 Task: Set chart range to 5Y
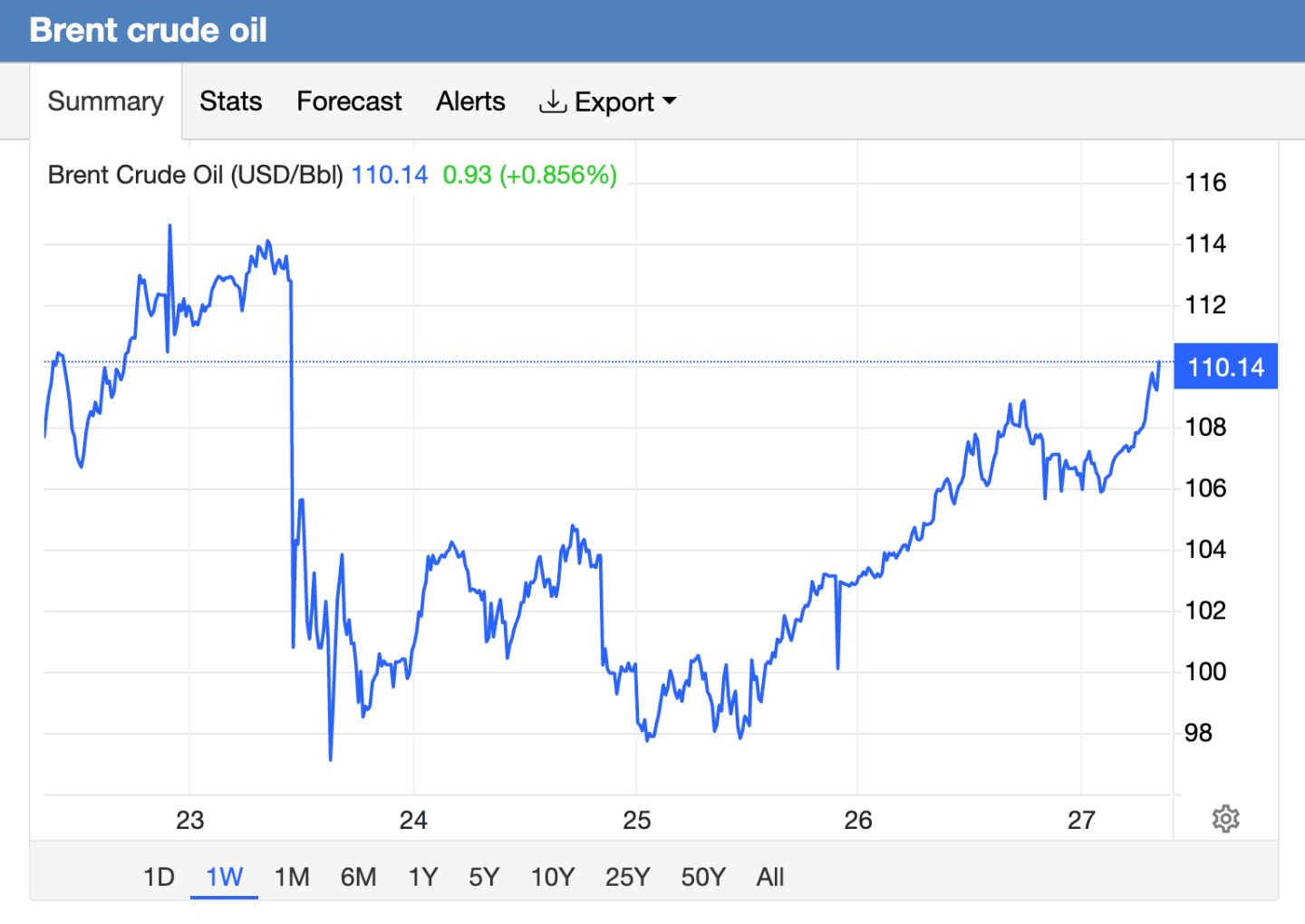click(x=484, y=877)
